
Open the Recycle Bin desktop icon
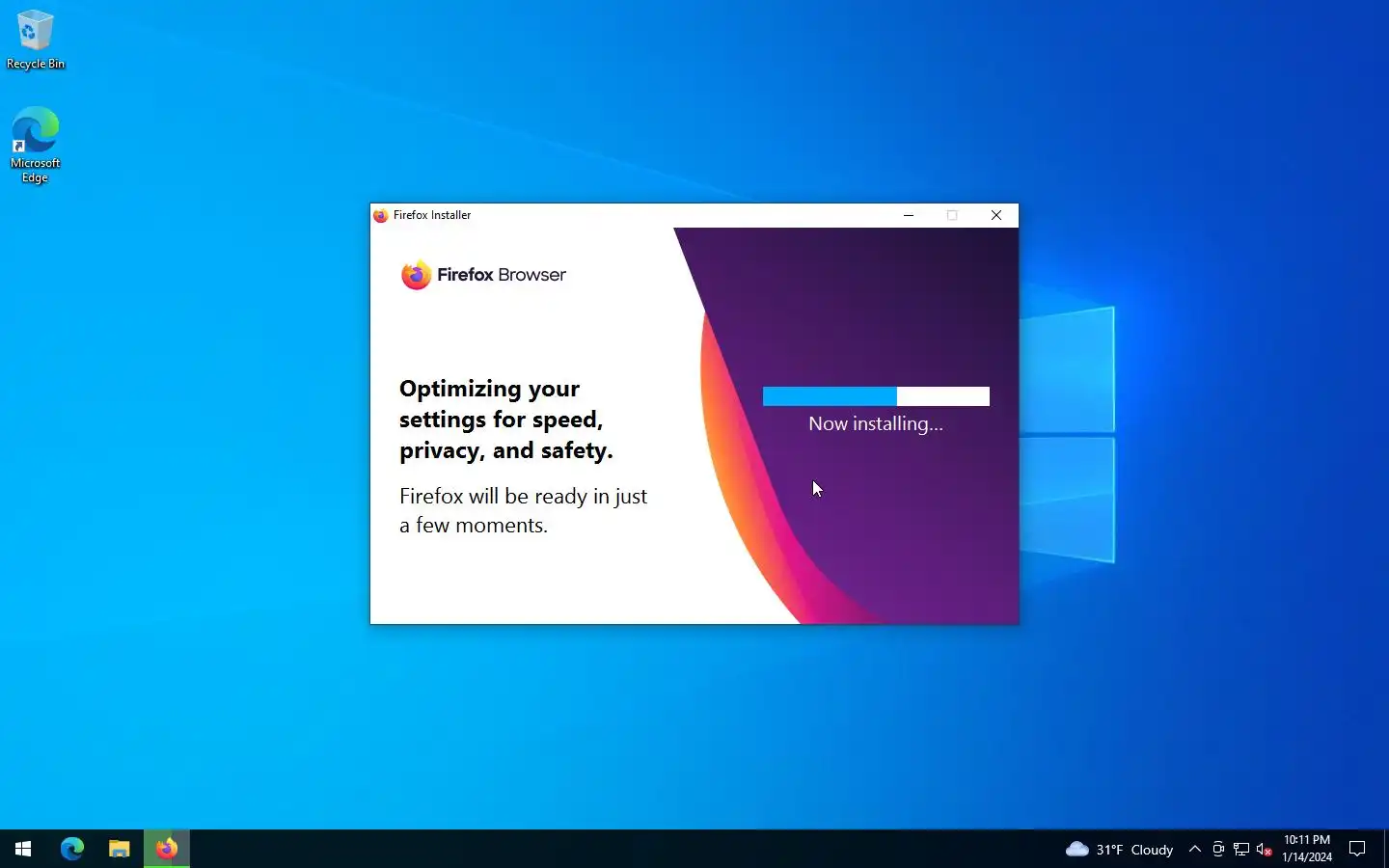[x=36, y=40]
